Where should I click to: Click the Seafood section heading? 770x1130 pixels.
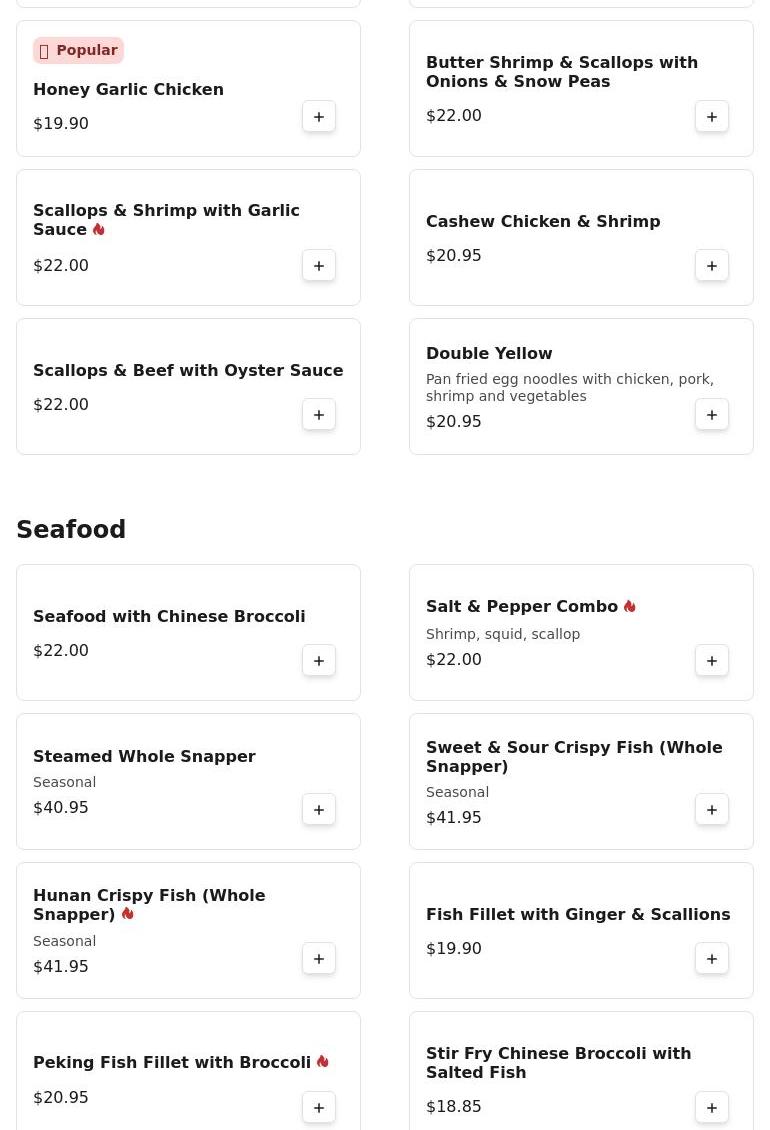(x=71, y=530)
